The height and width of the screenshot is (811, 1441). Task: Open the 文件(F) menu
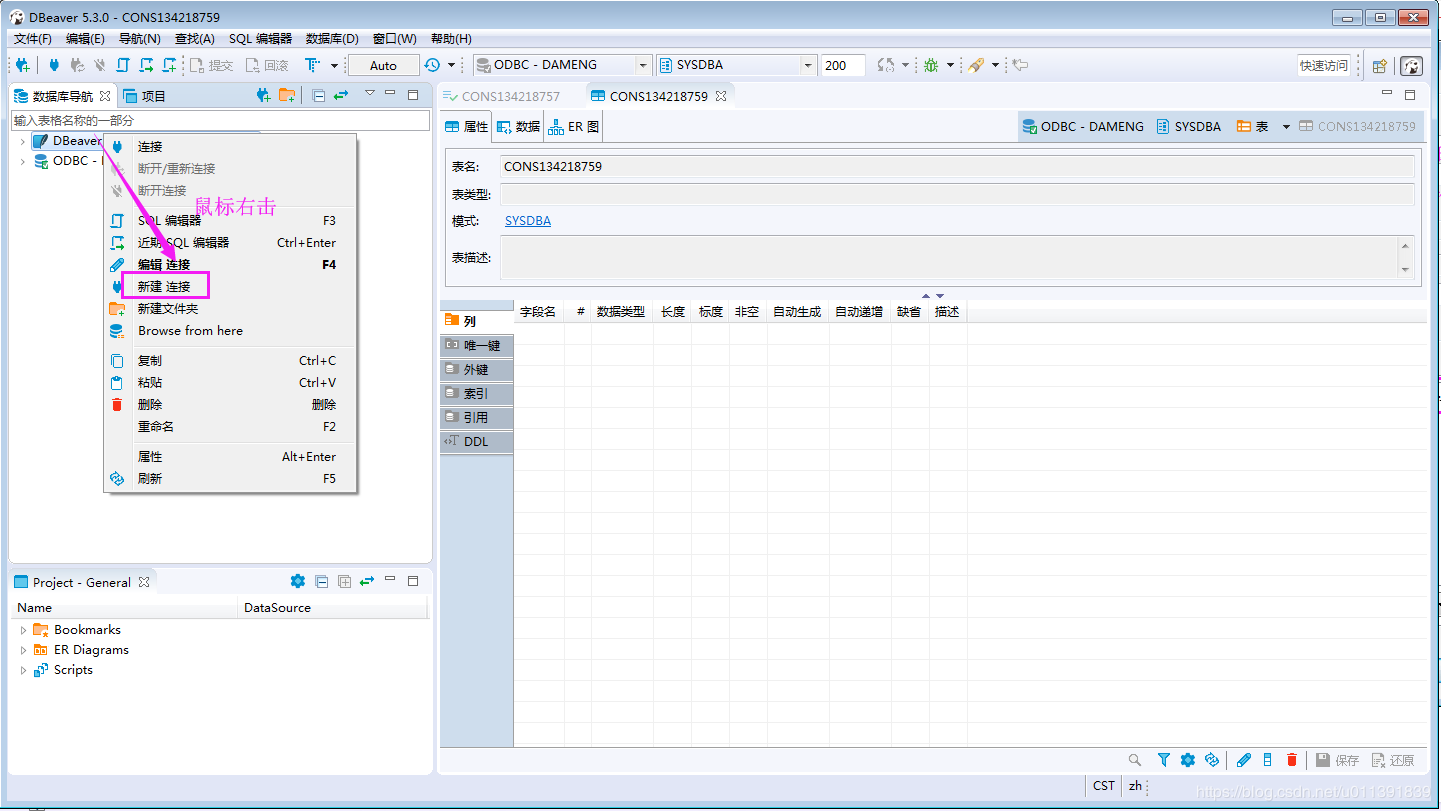(x=33, y=39)
